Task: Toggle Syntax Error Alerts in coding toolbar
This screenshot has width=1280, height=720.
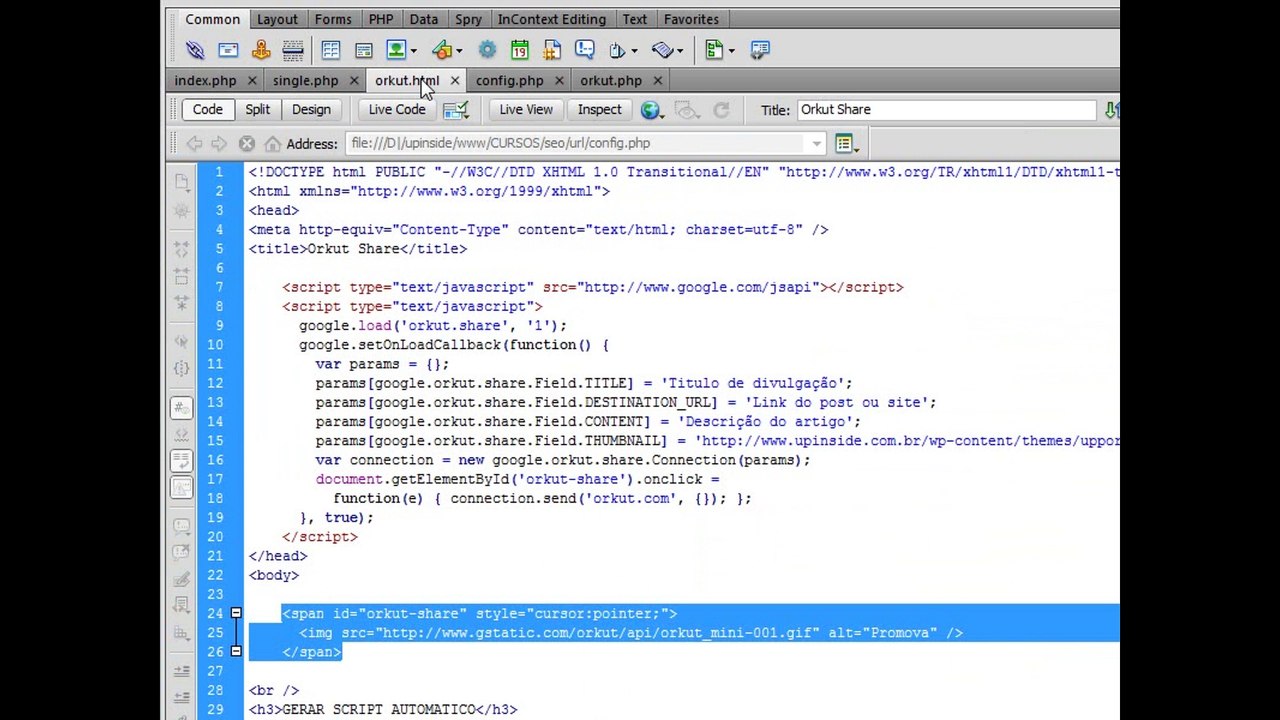Action: pyautogui.click(x=181, y=488)
